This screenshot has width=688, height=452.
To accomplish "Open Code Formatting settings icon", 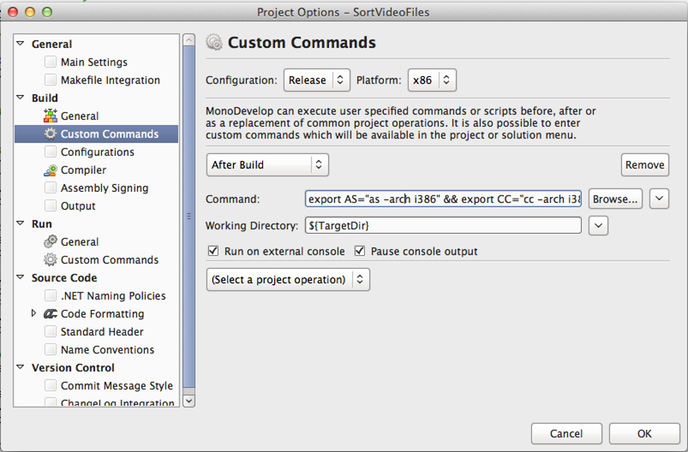I will (x=50, y=314).
